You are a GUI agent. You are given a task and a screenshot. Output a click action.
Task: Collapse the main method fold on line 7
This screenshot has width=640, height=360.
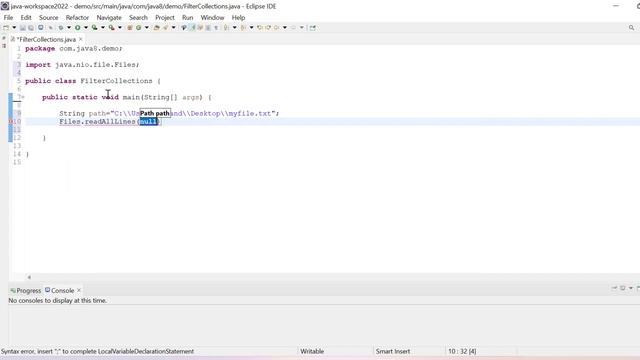click(23, 97)
